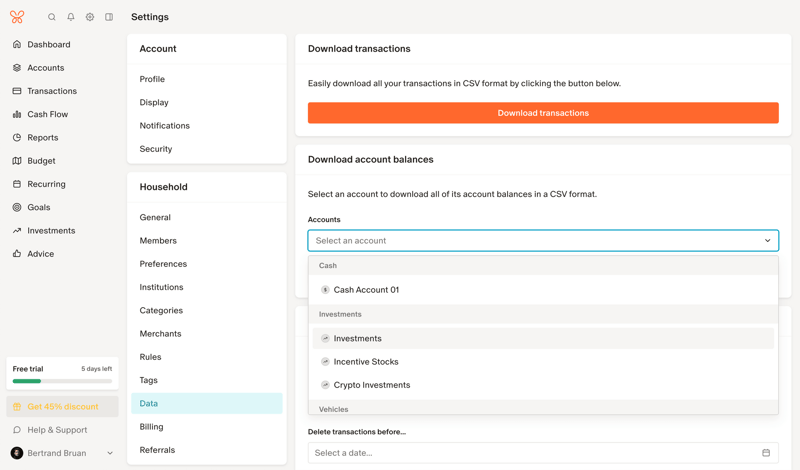Click the gift icon beside discount offer
This screenshot has width=800, height=470.
(17, 407)
